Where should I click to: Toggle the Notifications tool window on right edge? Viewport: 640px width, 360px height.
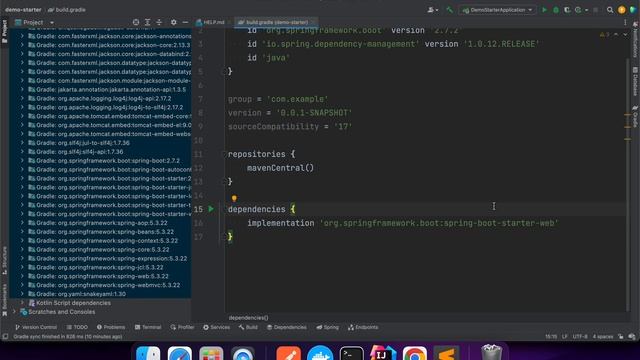pos(635,39)
